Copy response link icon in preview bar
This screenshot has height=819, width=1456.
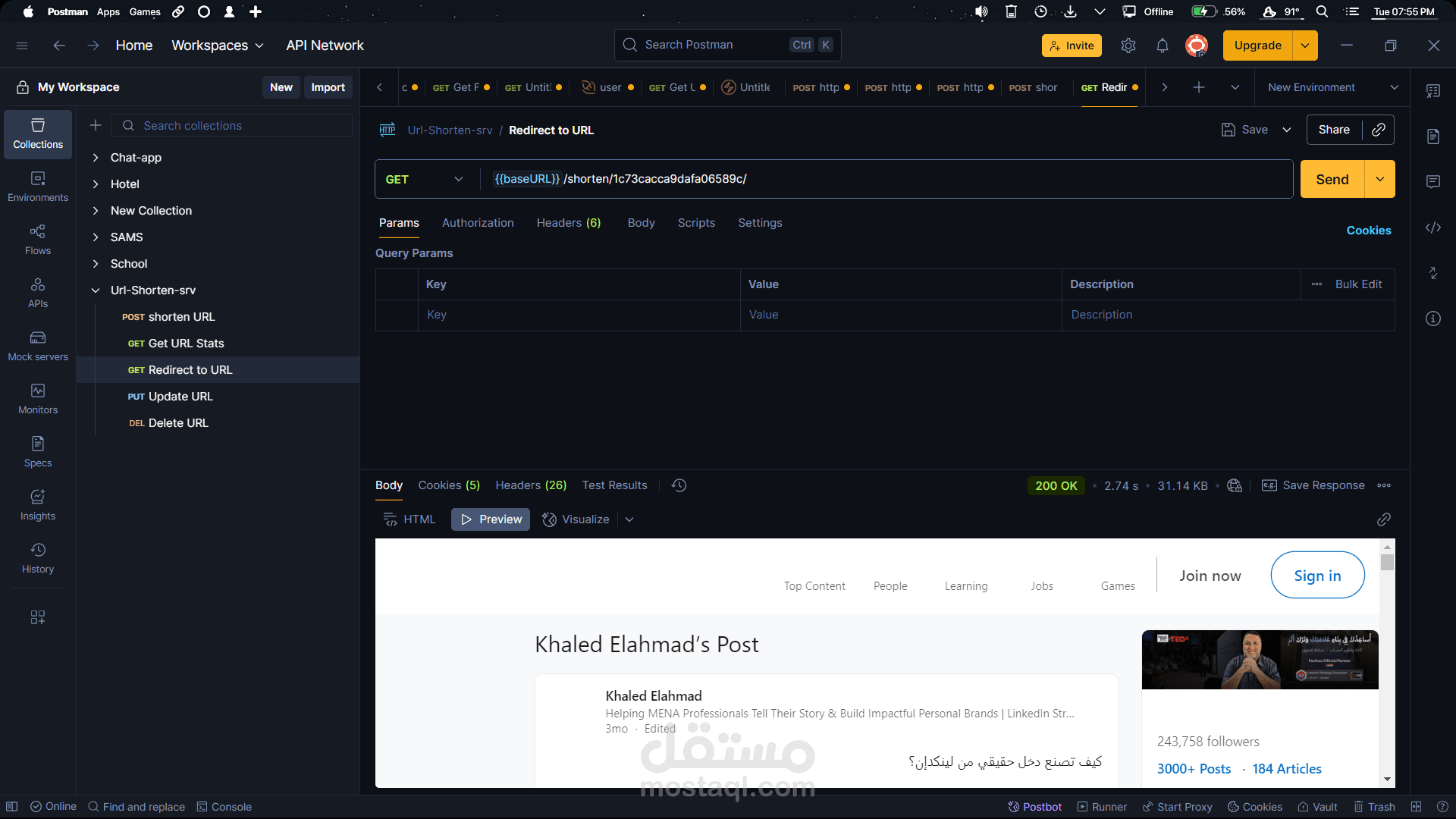click(x=1384, y=519)
